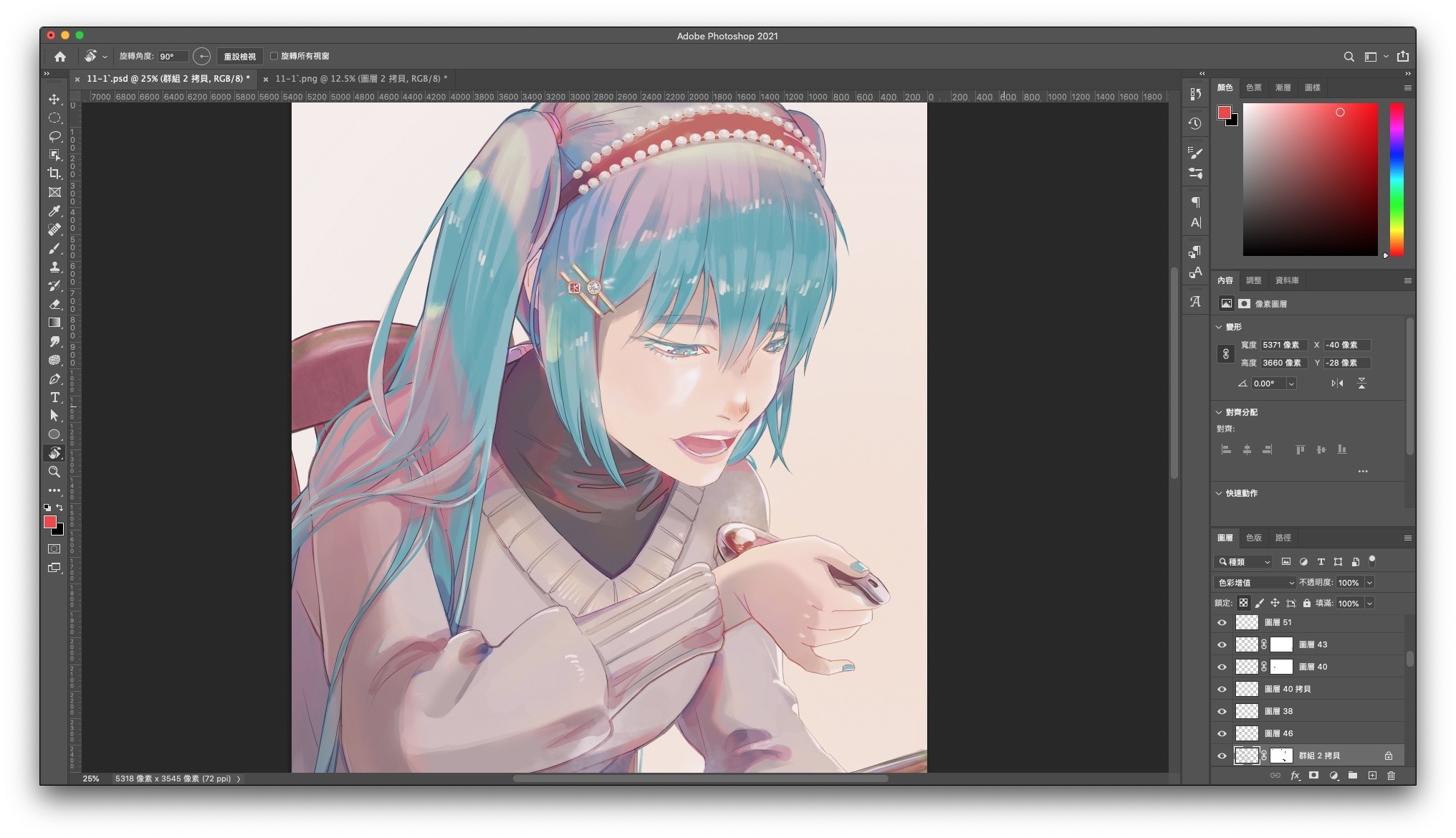This screenshot has width=1456, height=838.
Task: Select the Lasso tool
Action: (54, 136)
